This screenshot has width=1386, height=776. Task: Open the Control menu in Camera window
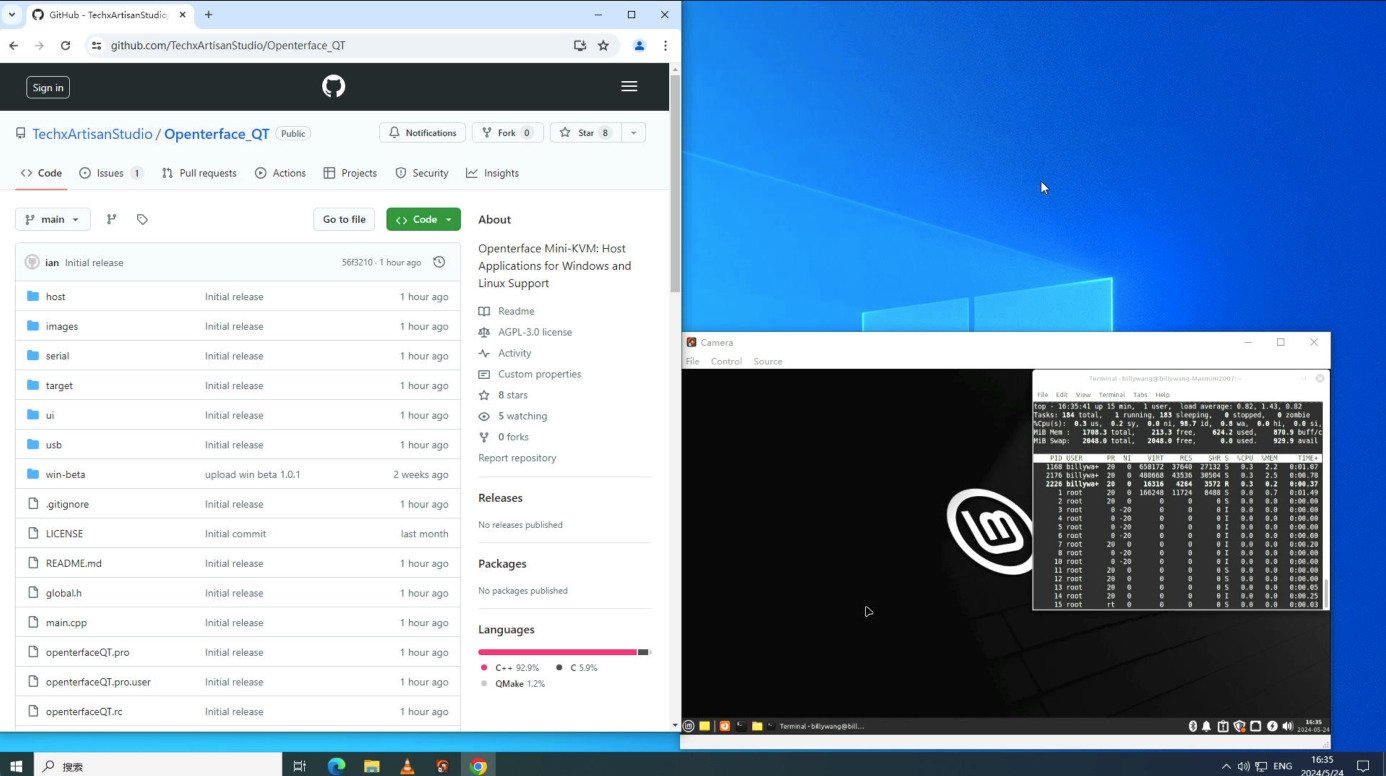click(726, 361)
